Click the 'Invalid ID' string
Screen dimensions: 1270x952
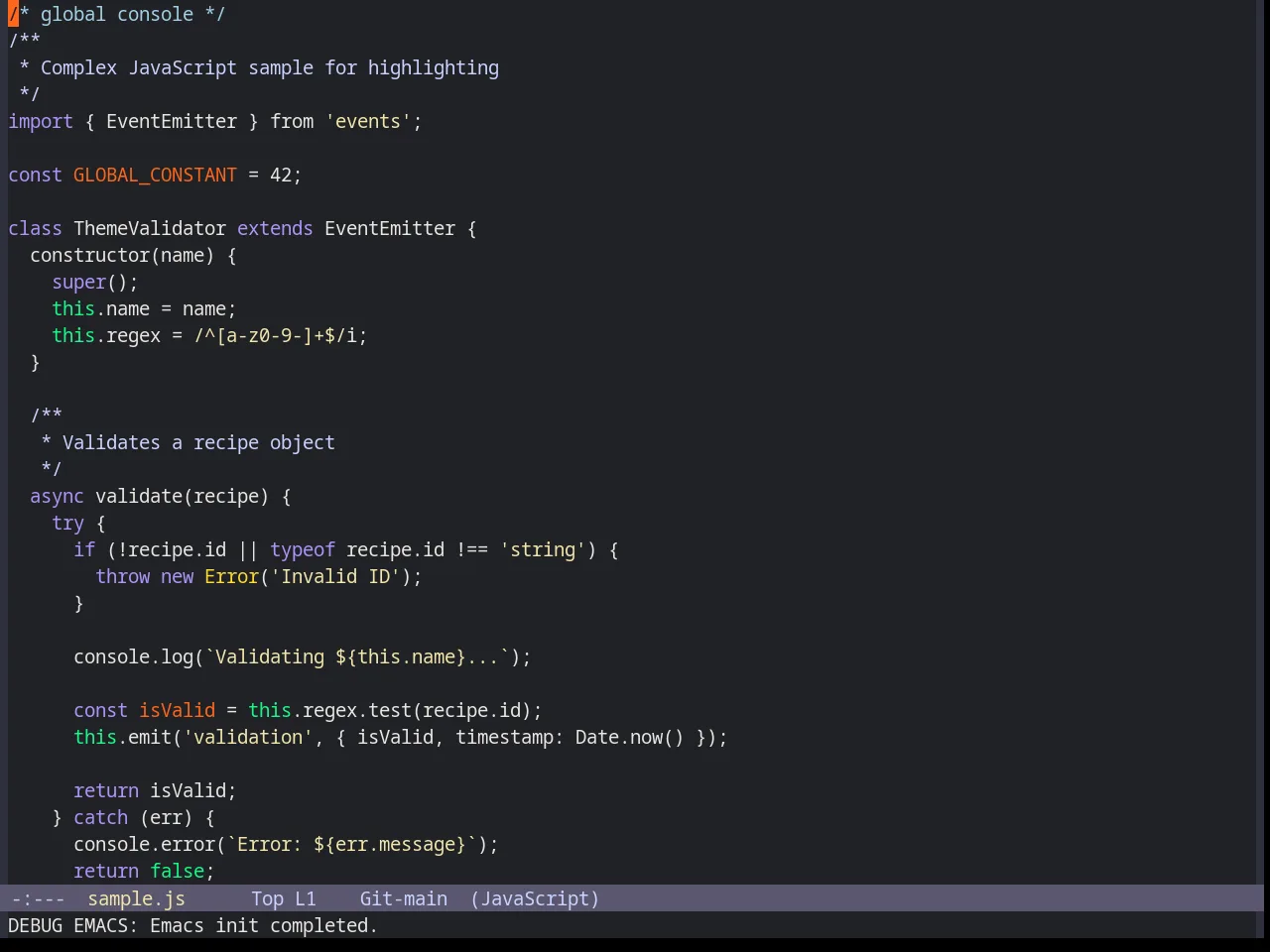coord(335,576)
